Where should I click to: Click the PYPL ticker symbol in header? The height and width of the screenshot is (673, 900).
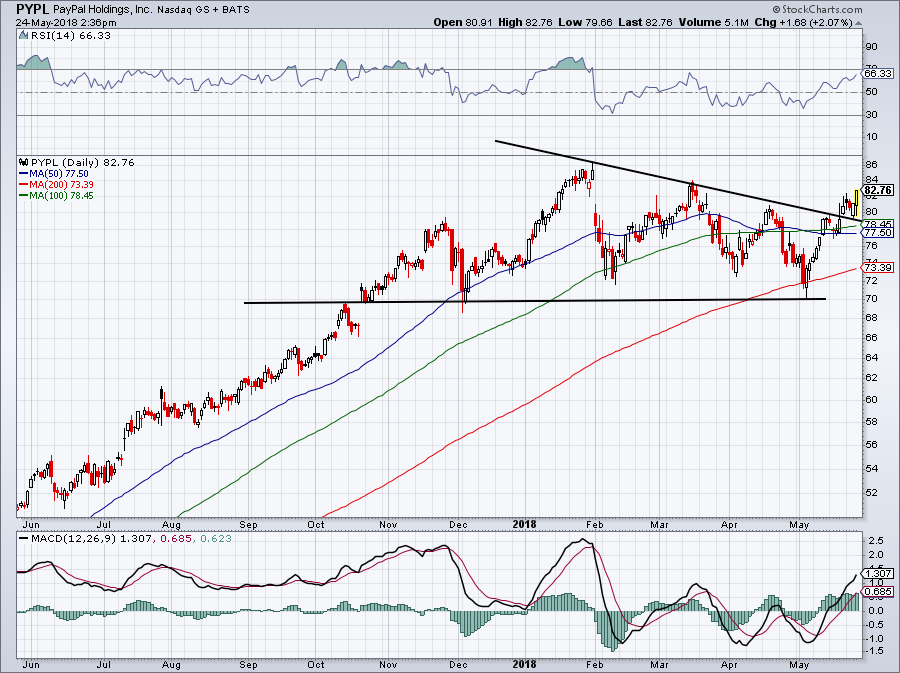32,9
